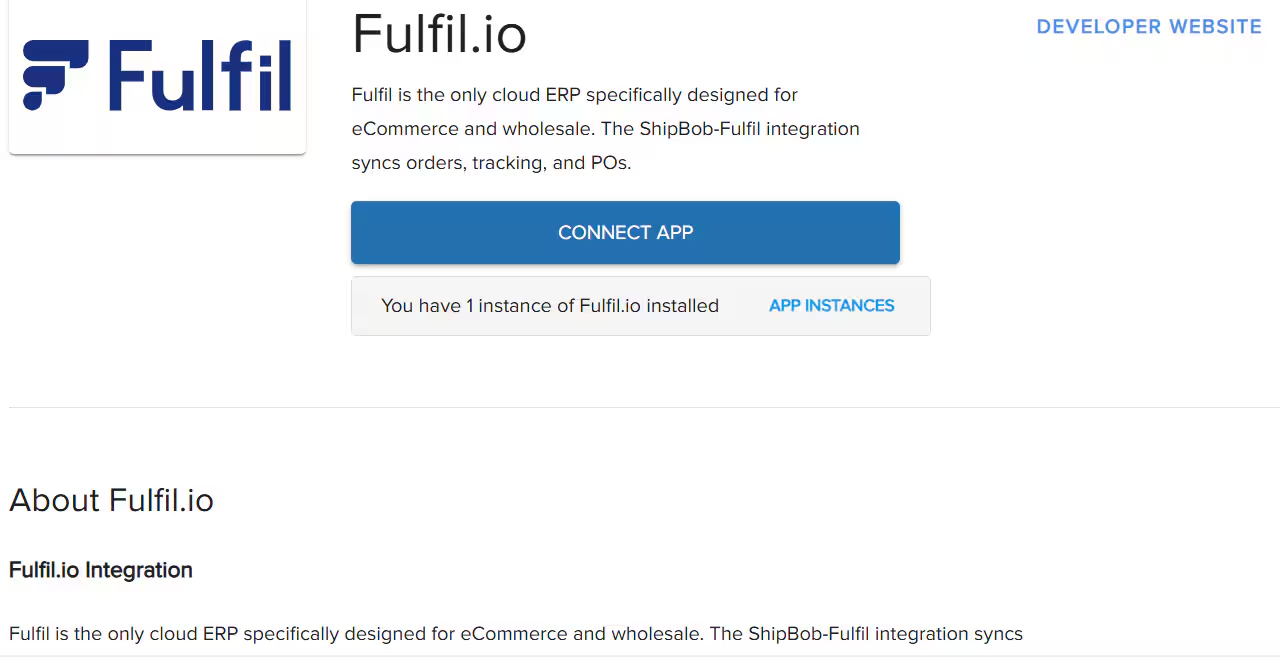This screenshot has height=661, width=1280.
Task: Click the blue Fulfil wordmark in the logo
Action: click(x=200, y=75)
